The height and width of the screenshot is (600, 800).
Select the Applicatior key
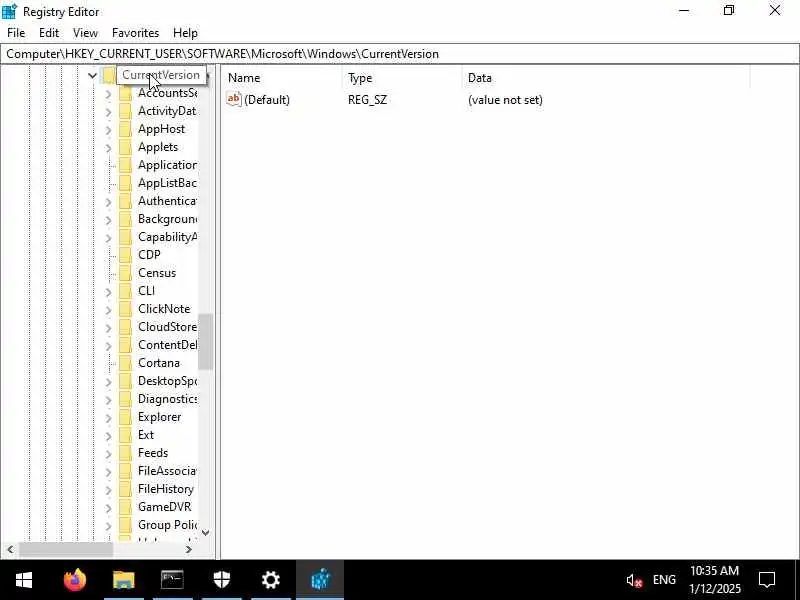pos(167,165)
